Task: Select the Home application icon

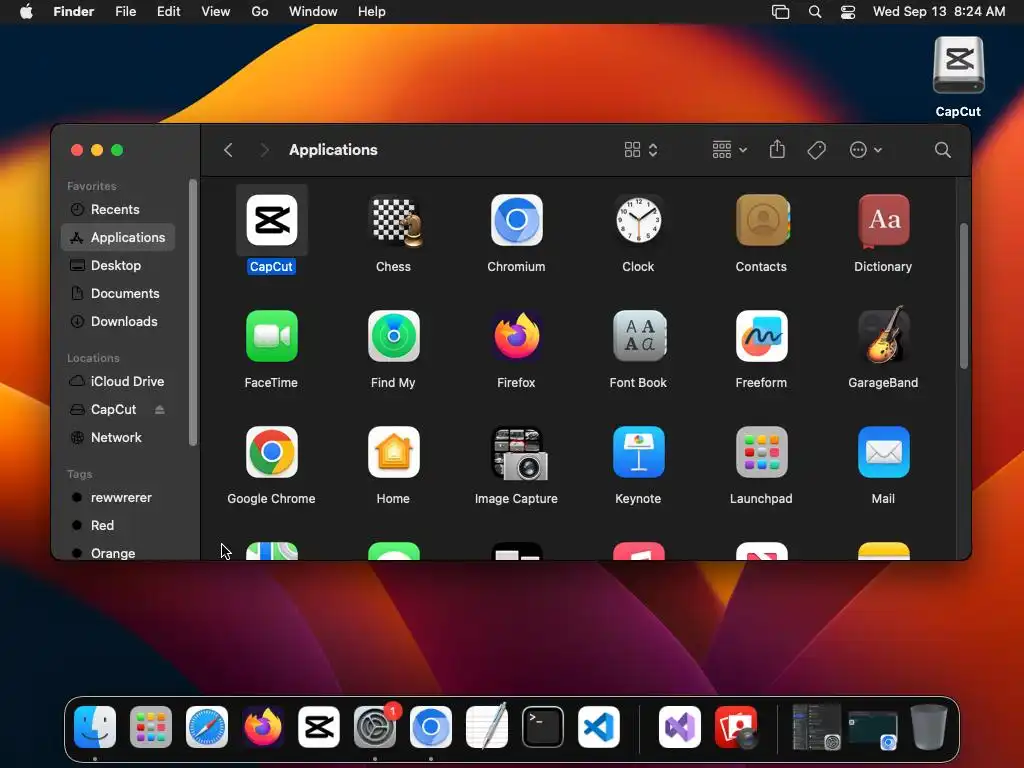Action: (x=394, y=452)
